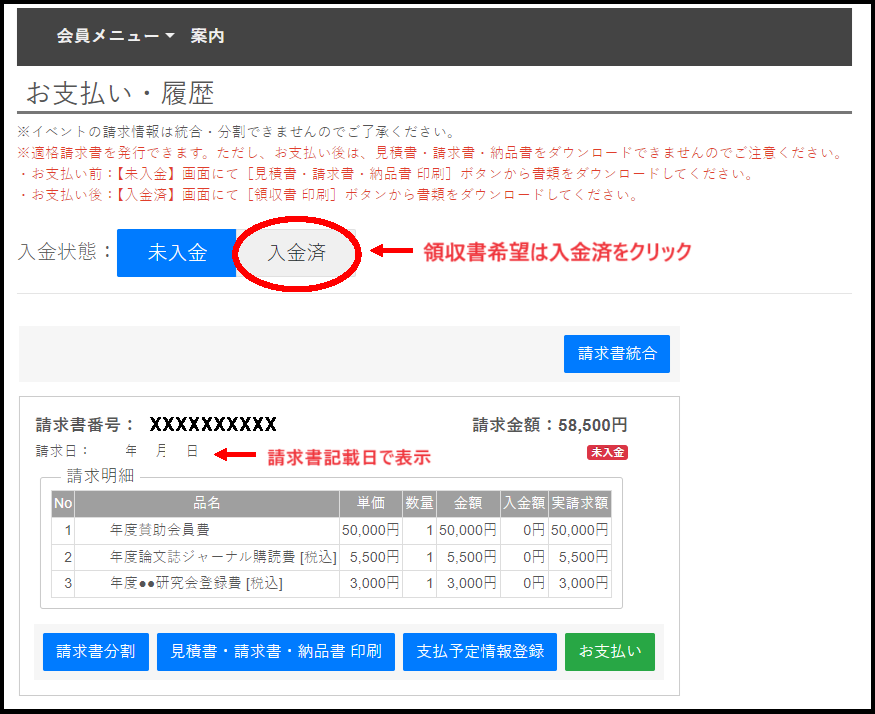This screenshot has height=714, width=875.
Task: Click the green お支払い button
Action: (x=609, y=651)
